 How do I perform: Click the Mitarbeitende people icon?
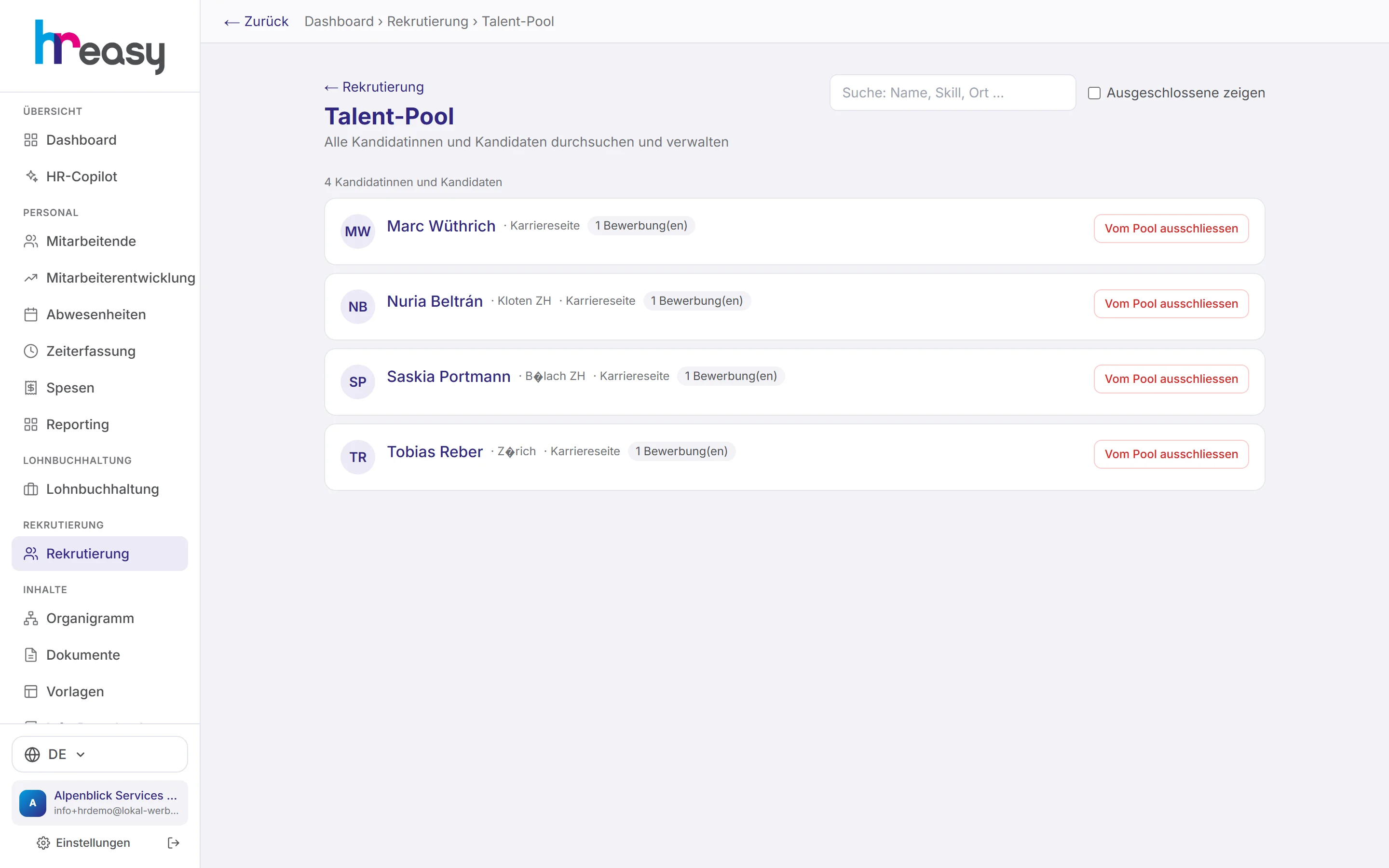31,241
